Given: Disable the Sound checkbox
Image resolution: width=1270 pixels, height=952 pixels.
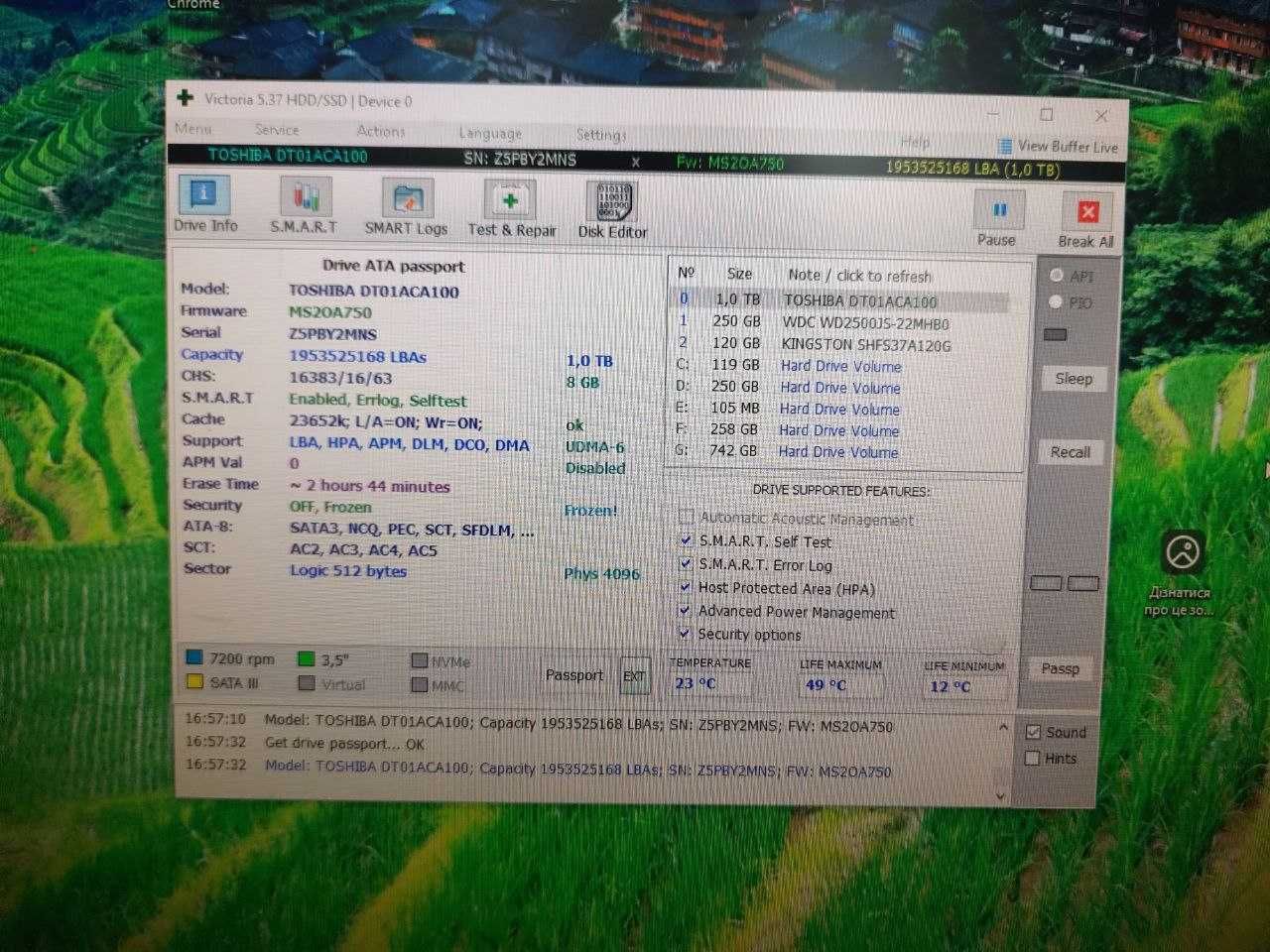Looking at the screenshot, I should (1033, 732).
